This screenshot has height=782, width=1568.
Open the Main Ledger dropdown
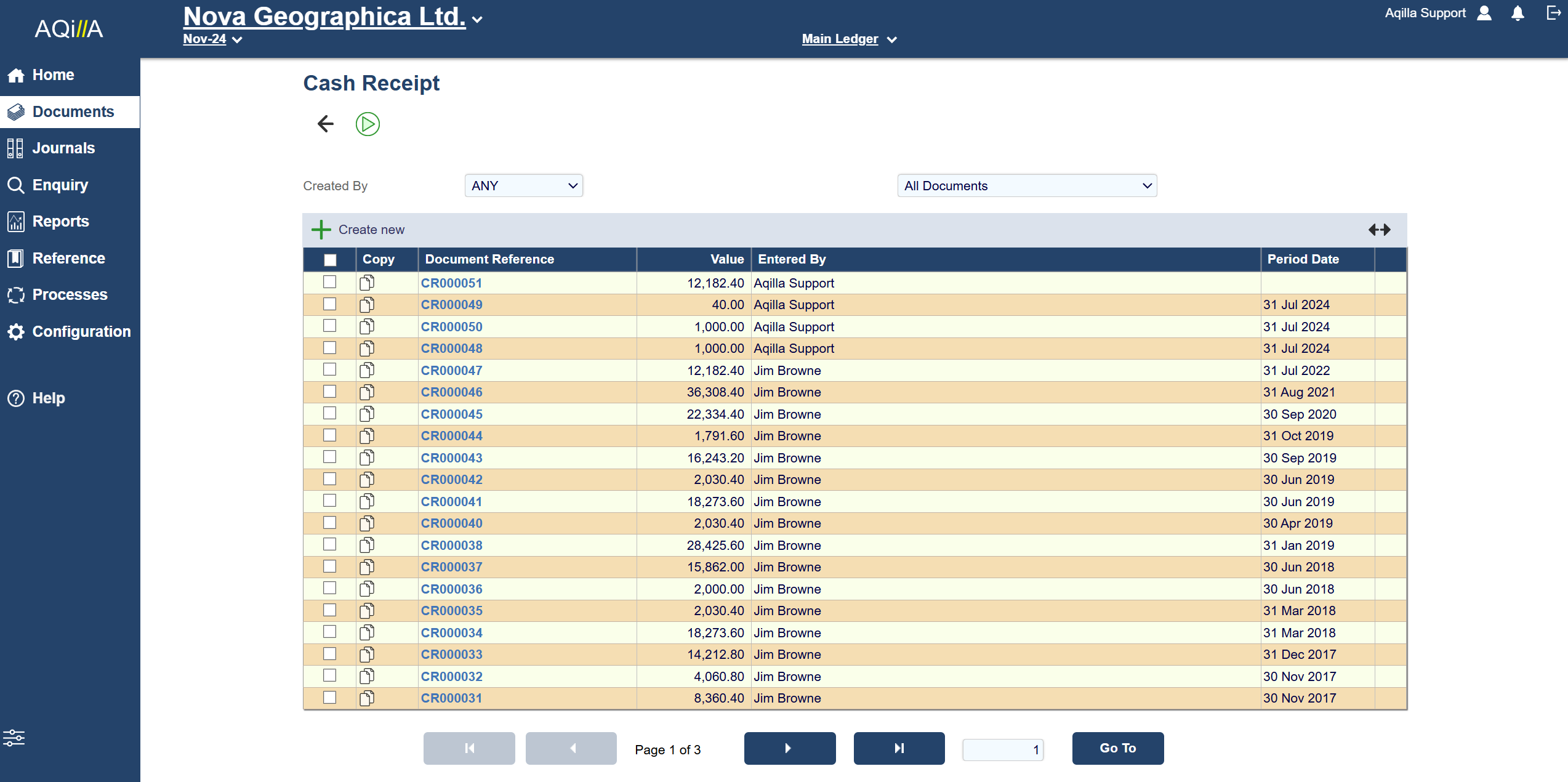[x=848, y=39]
